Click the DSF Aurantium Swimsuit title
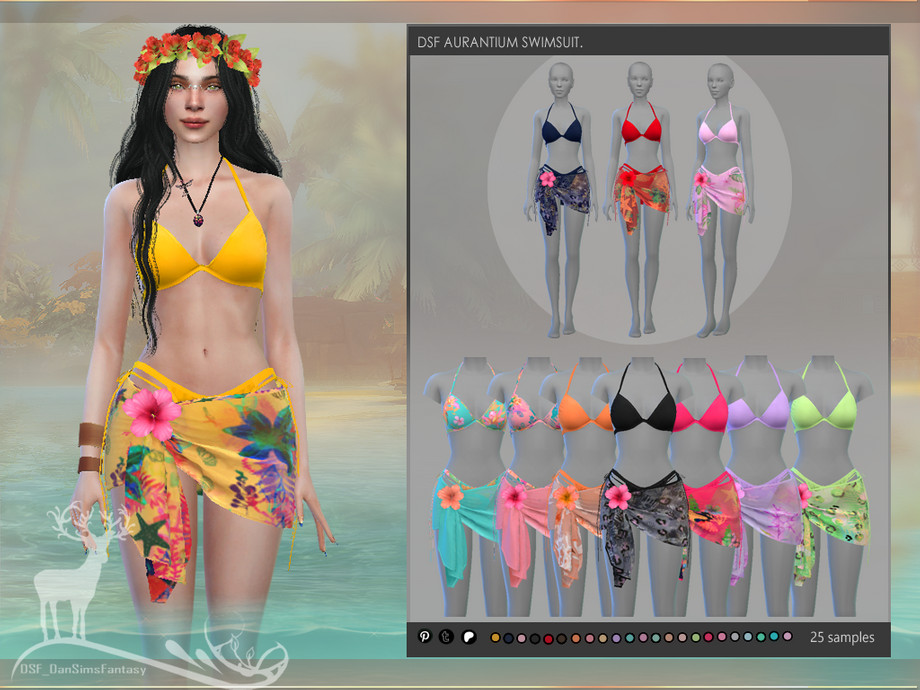Screen dimensions: 920x690 pyautogui.click(x=500, y=42)
